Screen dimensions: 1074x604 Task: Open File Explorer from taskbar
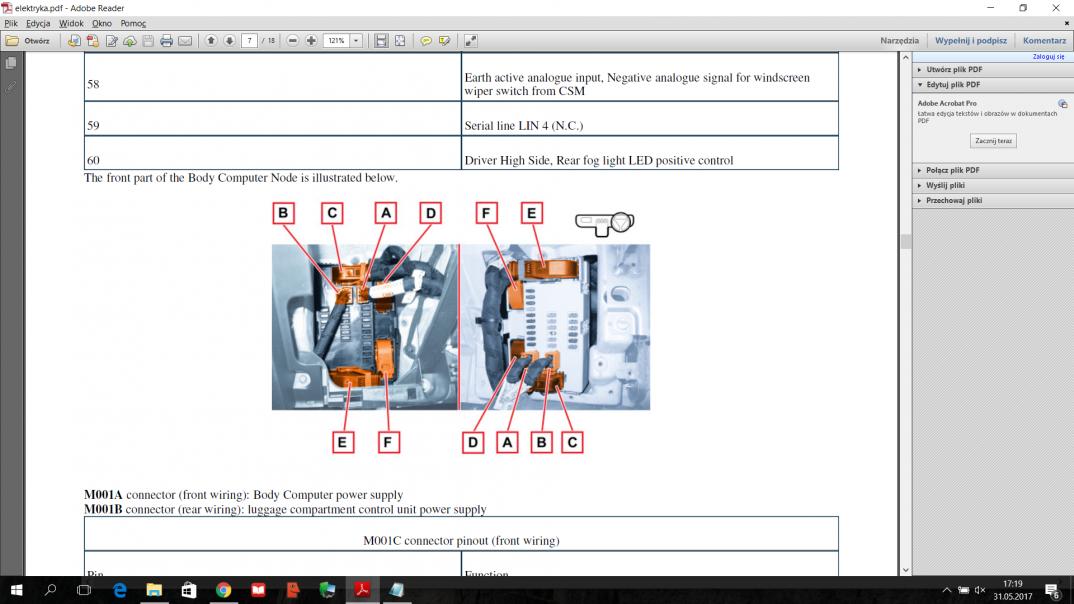point(154,590)
